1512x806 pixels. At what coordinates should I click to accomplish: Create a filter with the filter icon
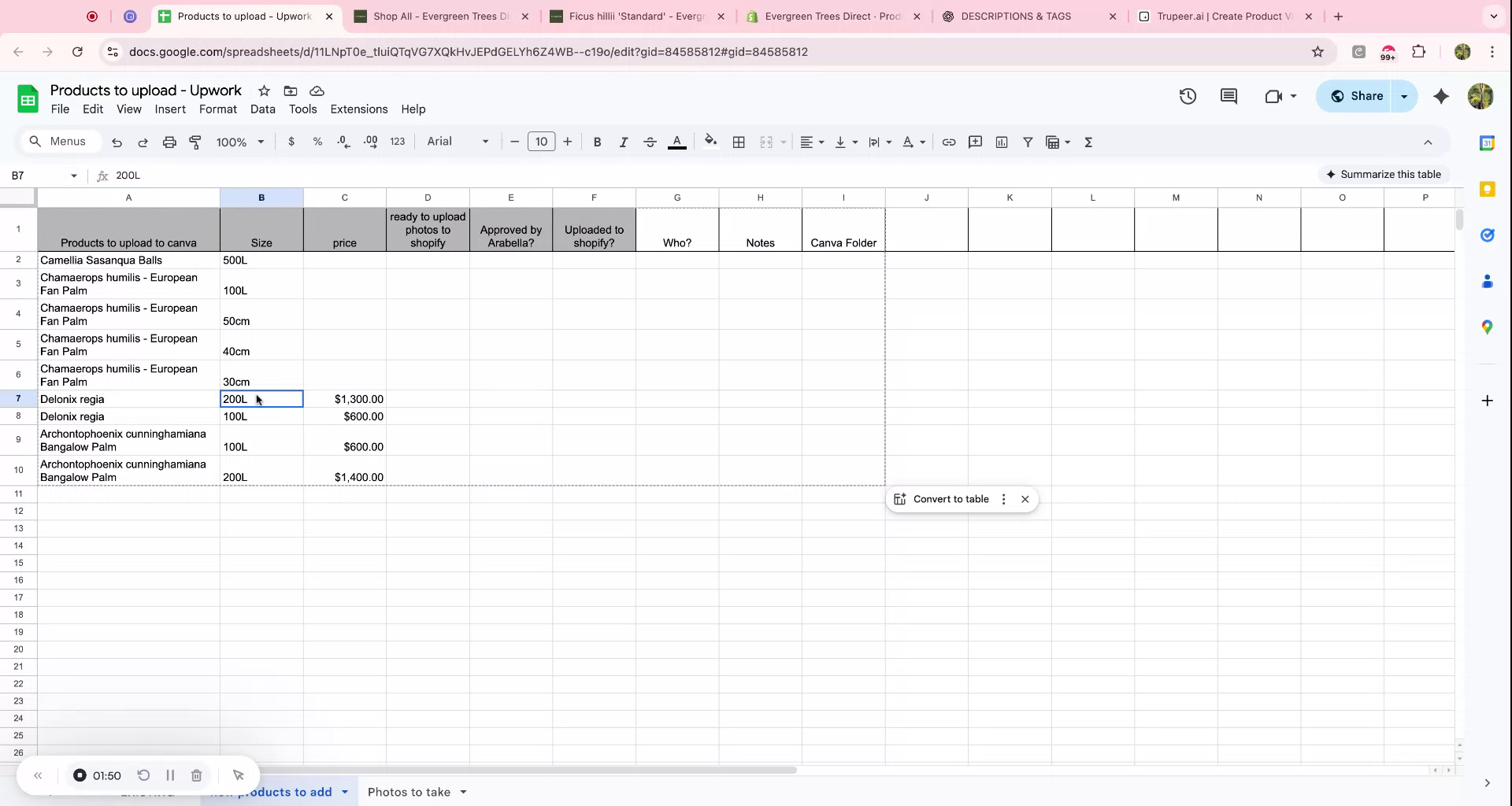(1028, 142)
